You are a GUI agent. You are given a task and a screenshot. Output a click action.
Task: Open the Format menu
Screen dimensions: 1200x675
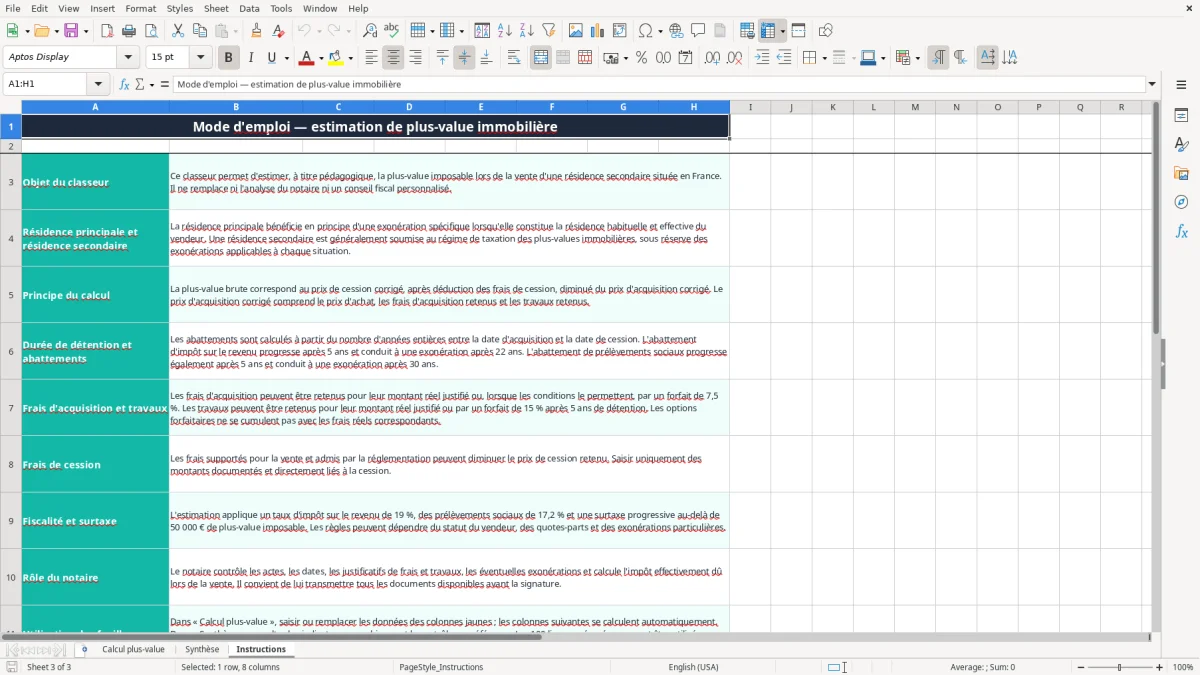[x=140, y=8]
